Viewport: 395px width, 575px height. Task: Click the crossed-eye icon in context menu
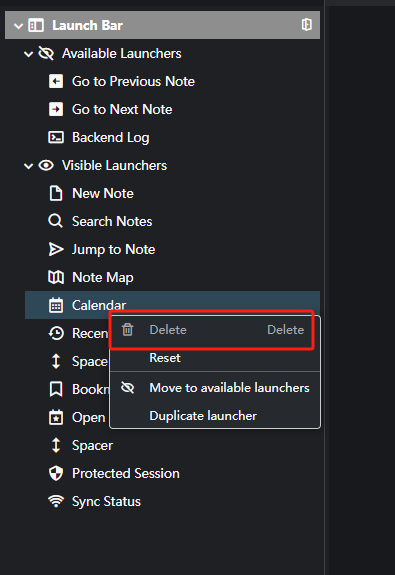coord(128,388)
